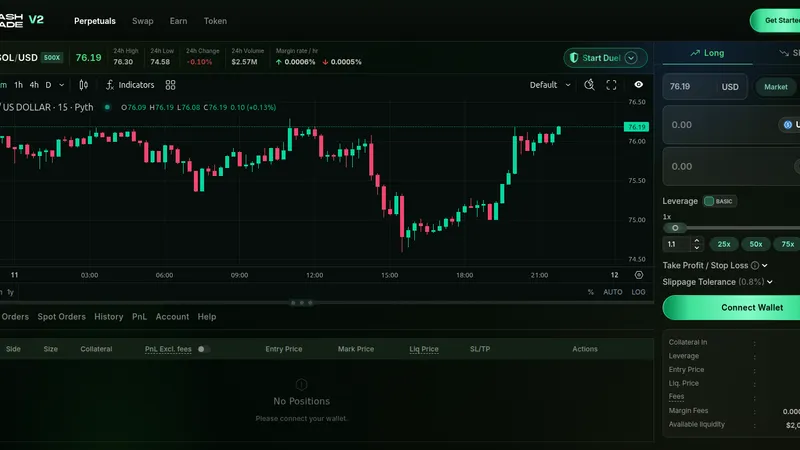
Task: Click the leverage value input 1.1
Action: tap(677, 244)
